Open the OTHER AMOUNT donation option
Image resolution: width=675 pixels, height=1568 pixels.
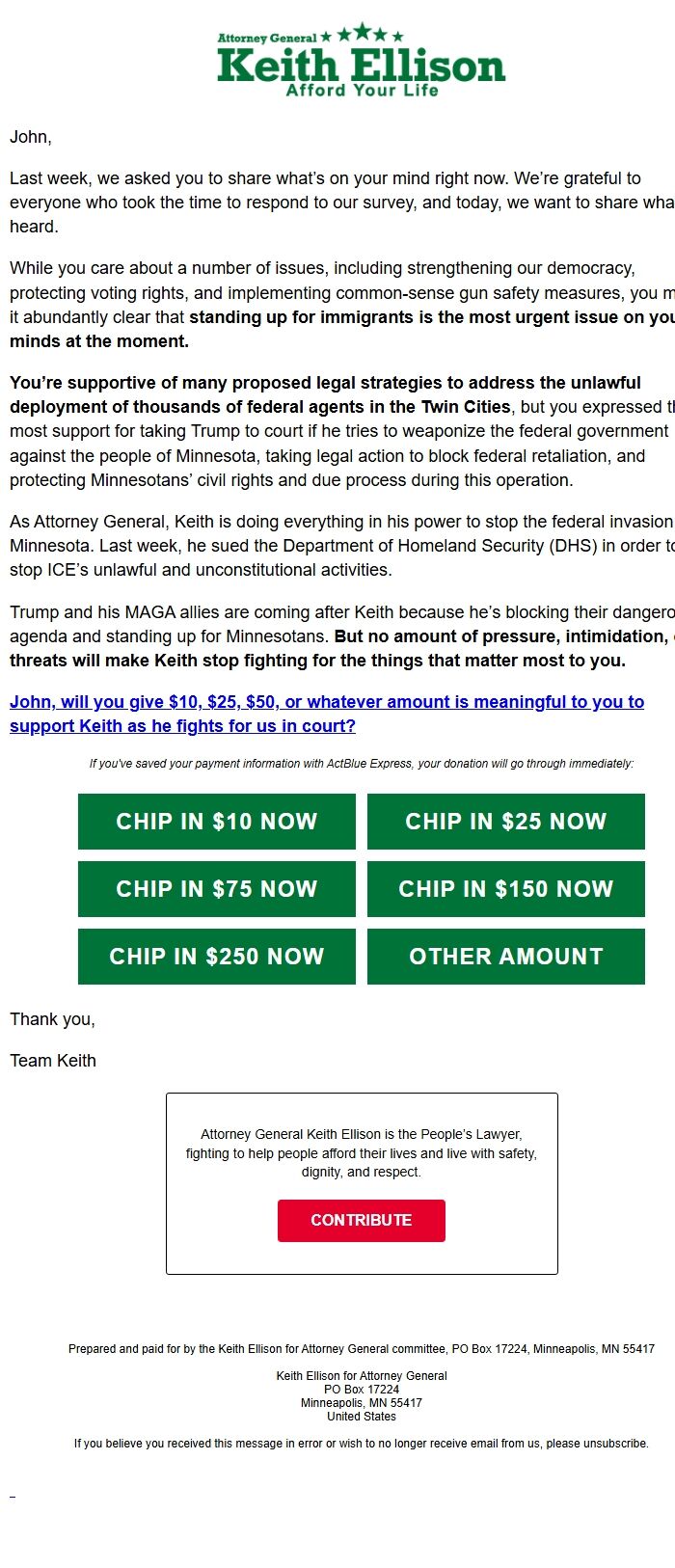505,956
